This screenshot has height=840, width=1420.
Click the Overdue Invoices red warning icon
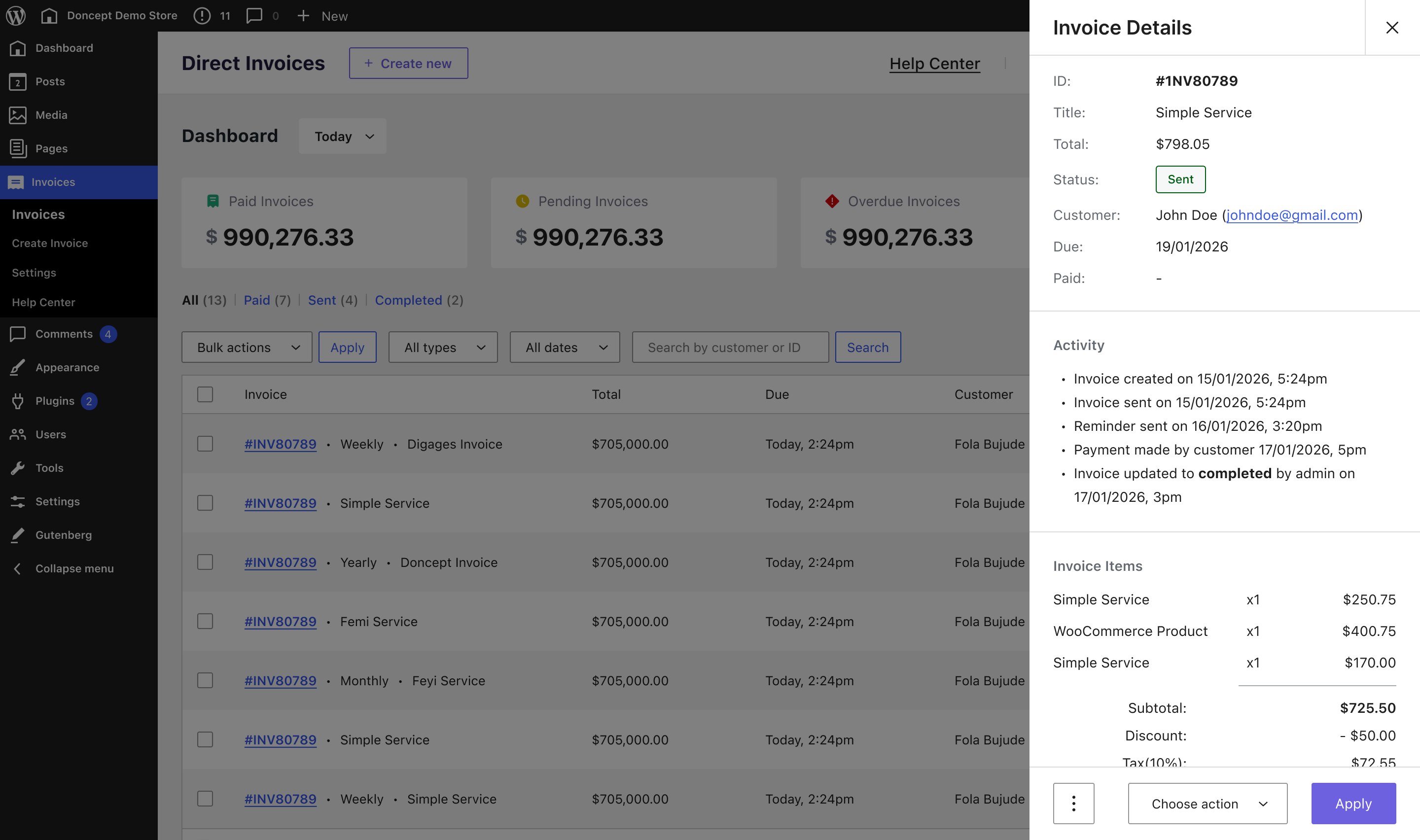pos(832,201)
